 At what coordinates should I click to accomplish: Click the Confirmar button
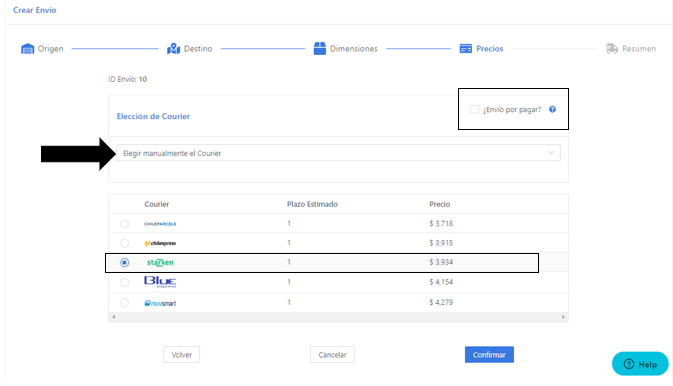pos(489,355)
